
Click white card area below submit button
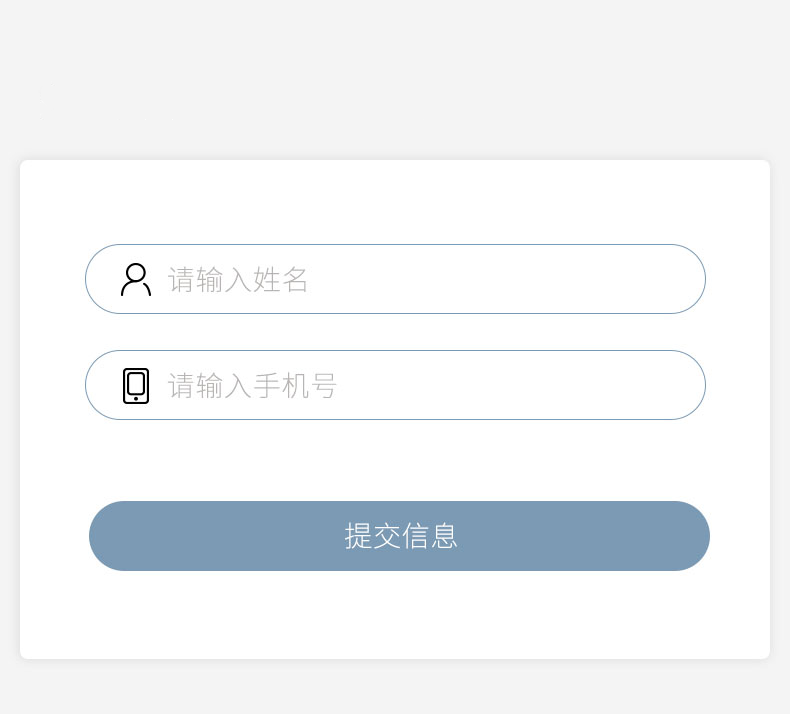pyautogui.click(x=395, y=615)
